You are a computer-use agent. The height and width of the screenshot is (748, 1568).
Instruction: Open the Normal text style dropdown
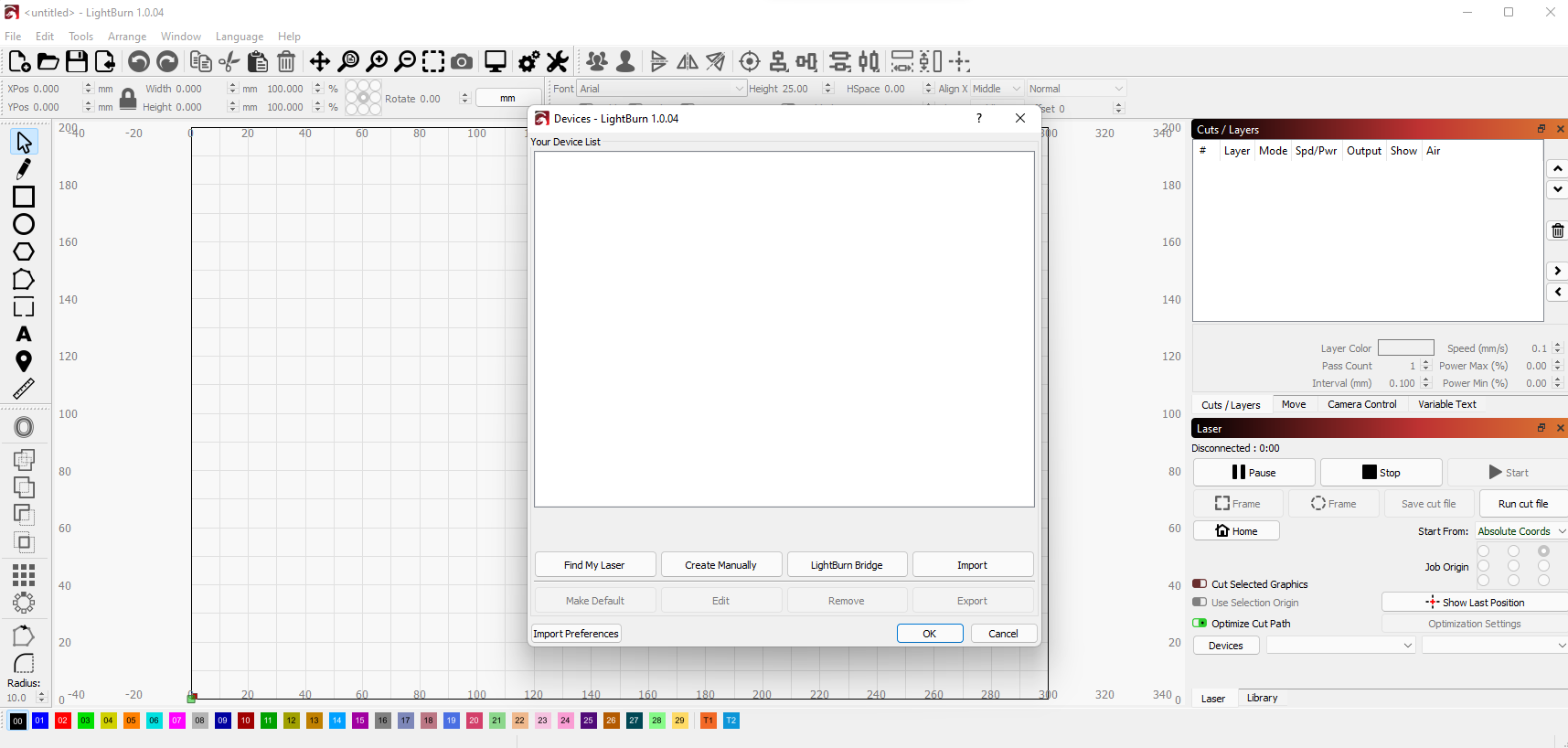[x=1076, y=89]
